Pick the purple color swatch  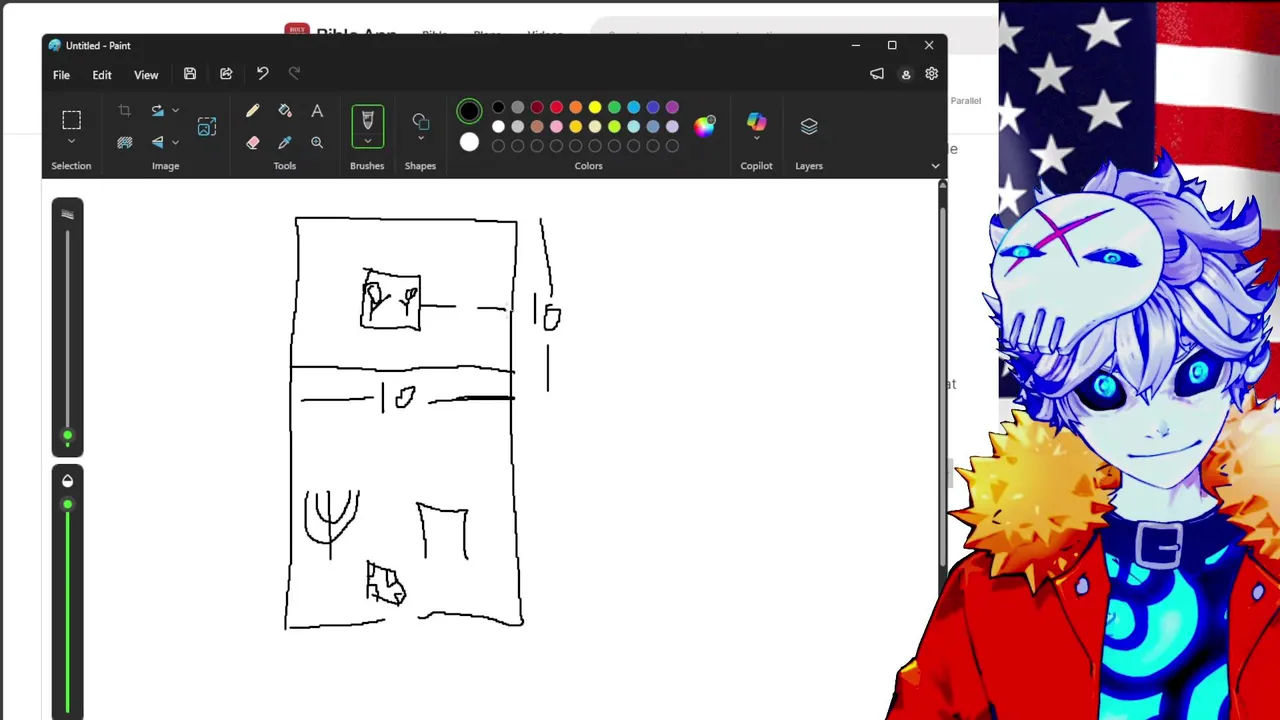672,107
